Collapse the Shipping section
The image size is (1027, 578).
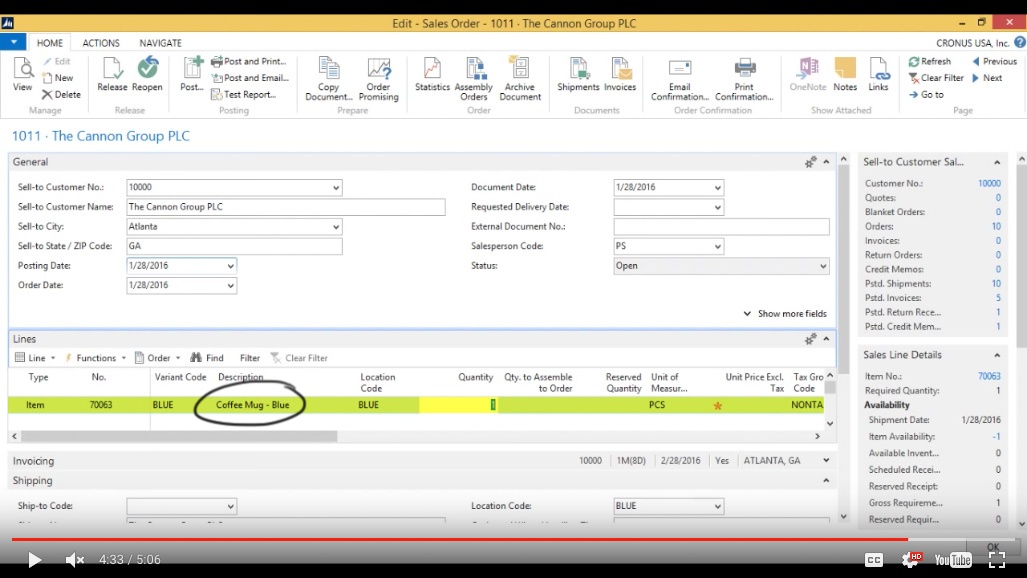[826, 480]
